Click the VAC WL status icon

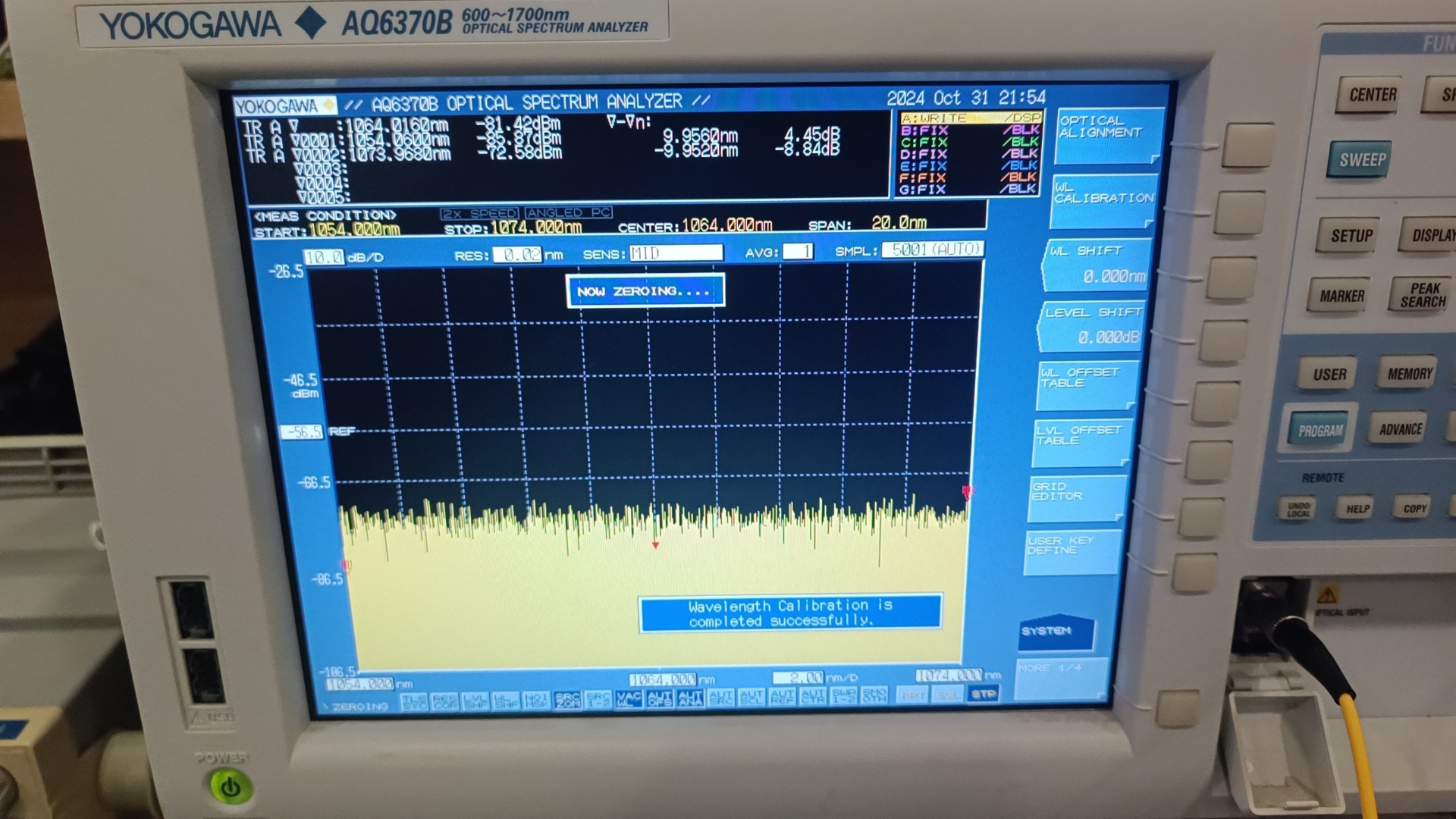pos(629,699)
